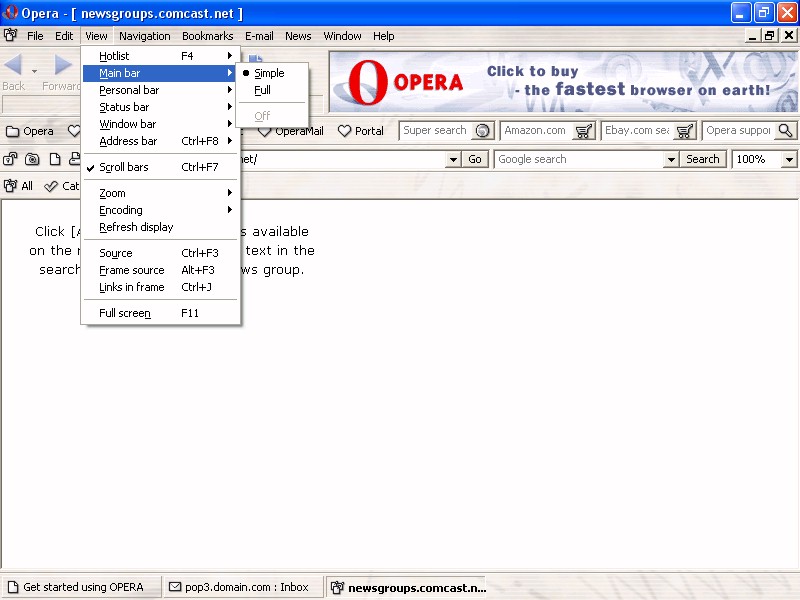Click the Opera support magnifier icon

(x=786, y=131)
